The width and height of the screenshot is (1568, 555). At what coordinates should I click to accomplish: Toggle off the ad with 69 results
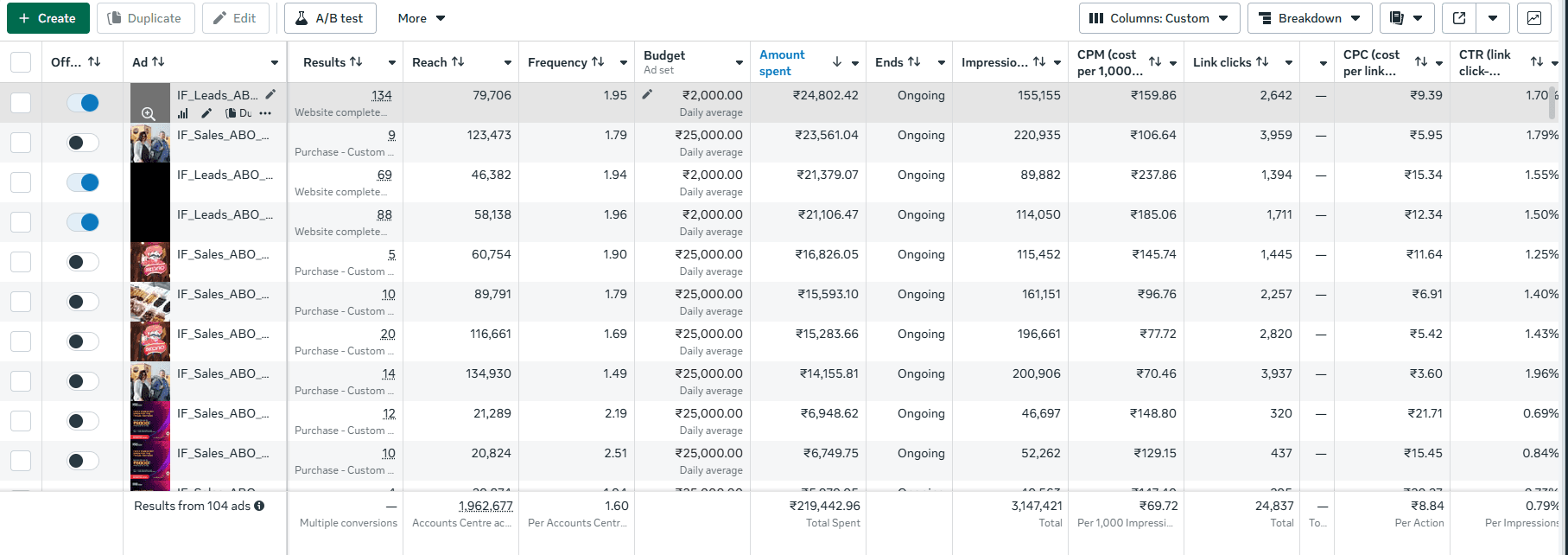(x=83, y=182)
